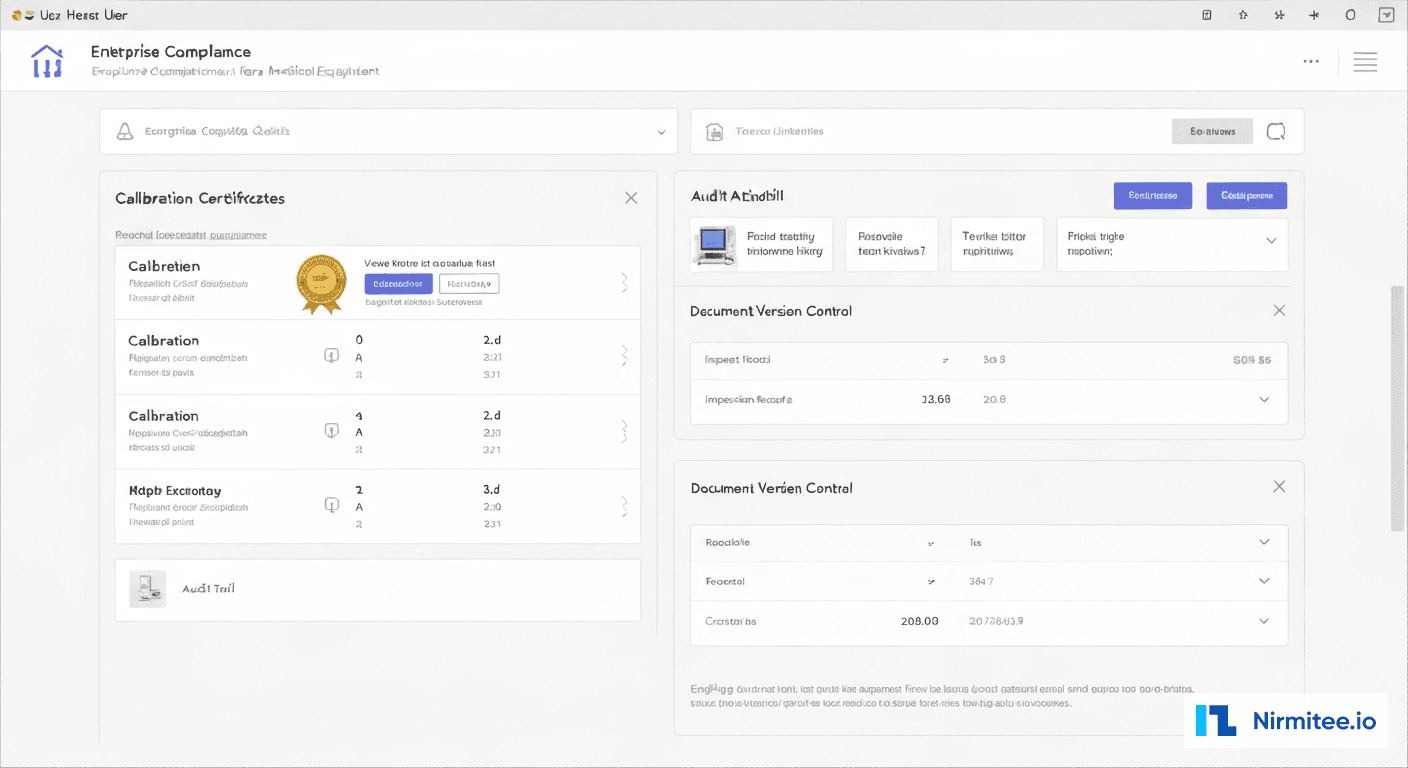Click the computer equipment thumbnail in the Audit panel
The height and width of the screenshot is (768, 1408).
pyautogui.click(x=714, y=243)
